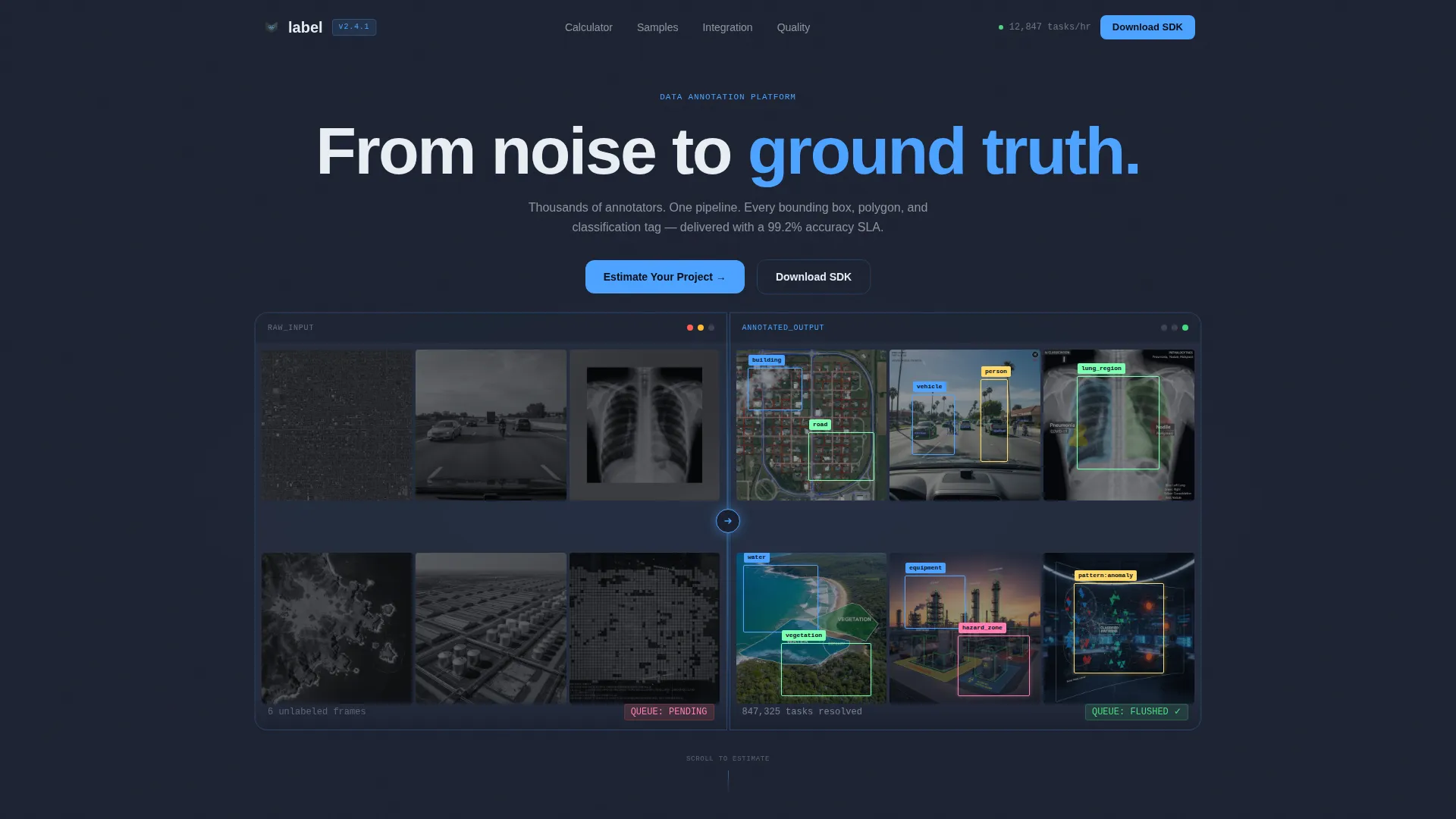1456x819 pixels.
Task: Open the annotated coastal aerial thumbnail
Action: click(811, 628)
